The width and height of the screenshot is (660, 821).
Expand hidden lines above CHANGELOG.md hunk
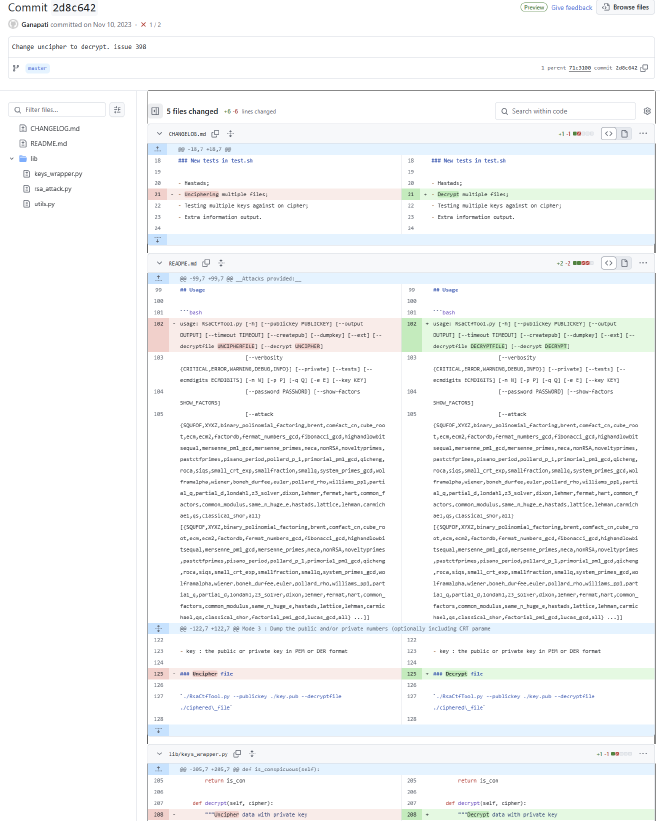pyautogui.click(x=156, y=146)
